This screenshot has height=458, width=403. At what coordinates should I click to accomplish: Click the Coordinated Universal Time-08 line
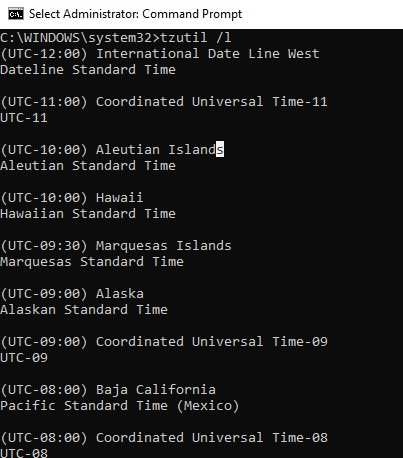(164, 438)
